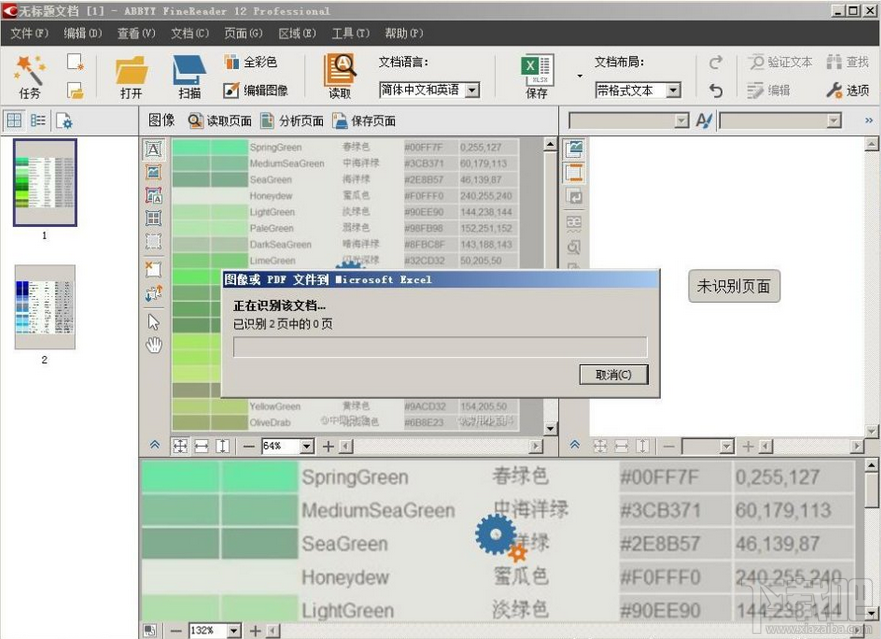Activate the delete region tool
Viewport: 881px width, 639px height.
pos(153,268)
